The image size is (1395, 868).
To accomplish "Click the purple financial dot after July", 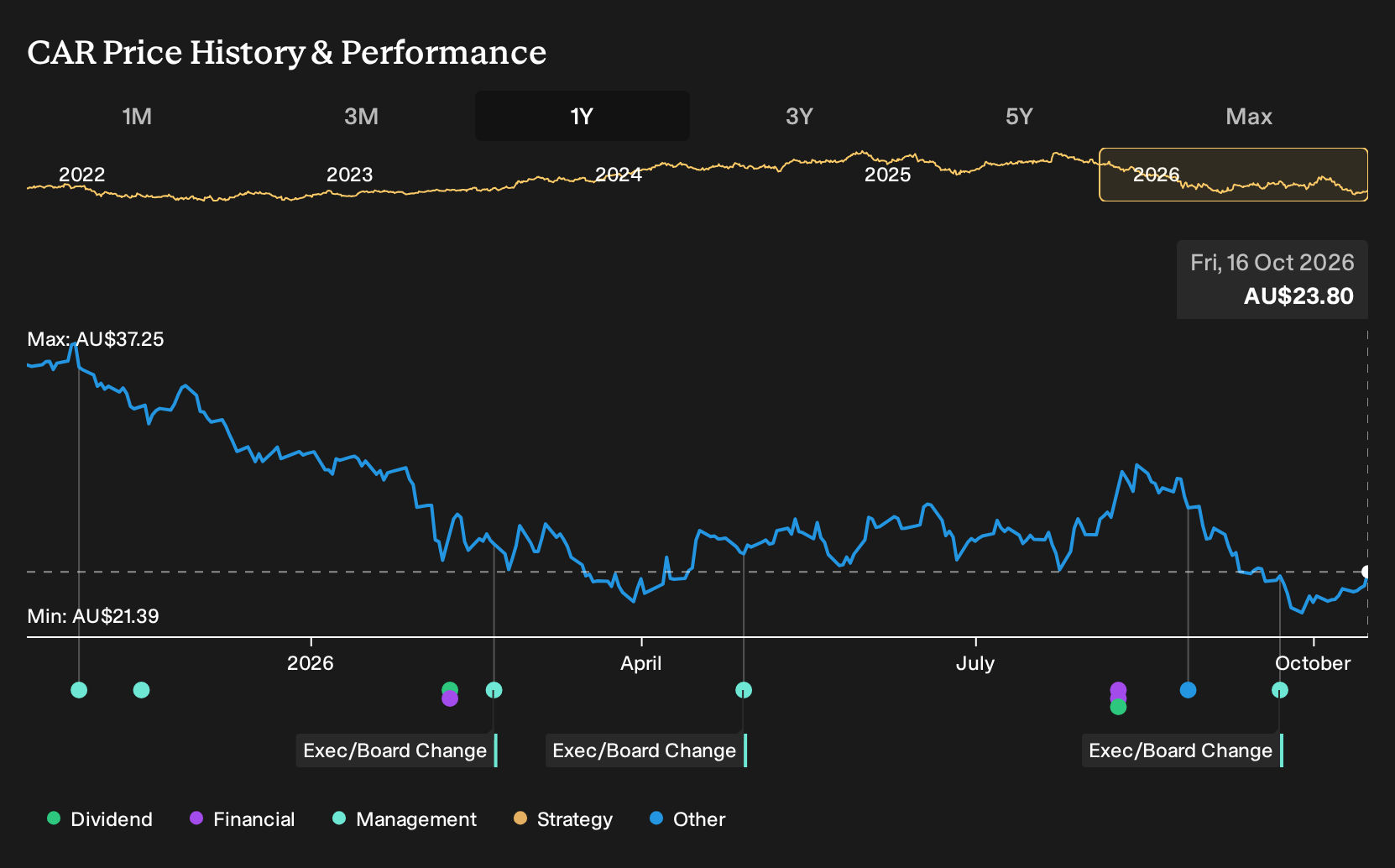I will click(x=1118, y=689).
